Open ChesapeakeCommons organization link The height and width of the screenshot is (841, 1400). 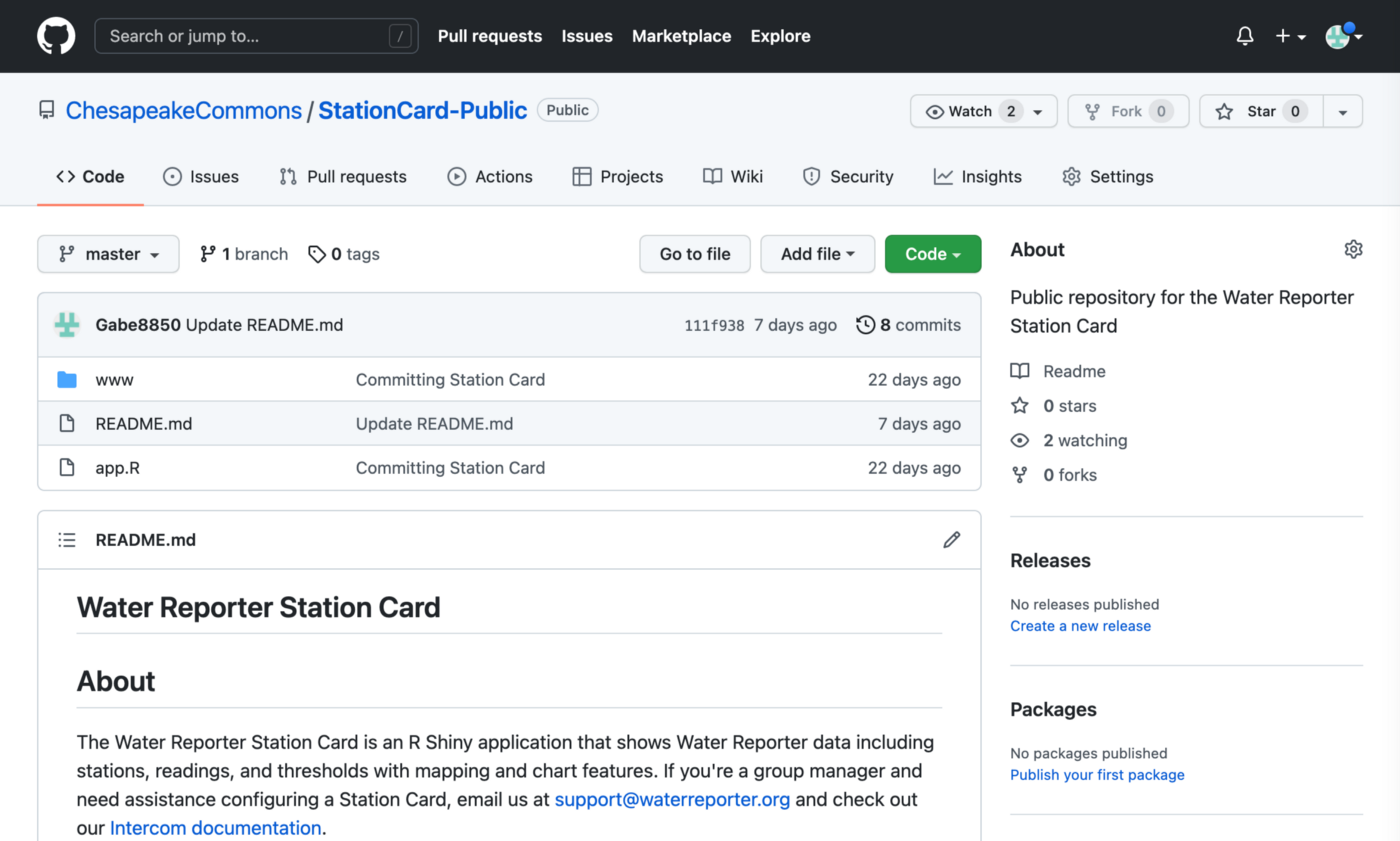click(x=184, y=110)
